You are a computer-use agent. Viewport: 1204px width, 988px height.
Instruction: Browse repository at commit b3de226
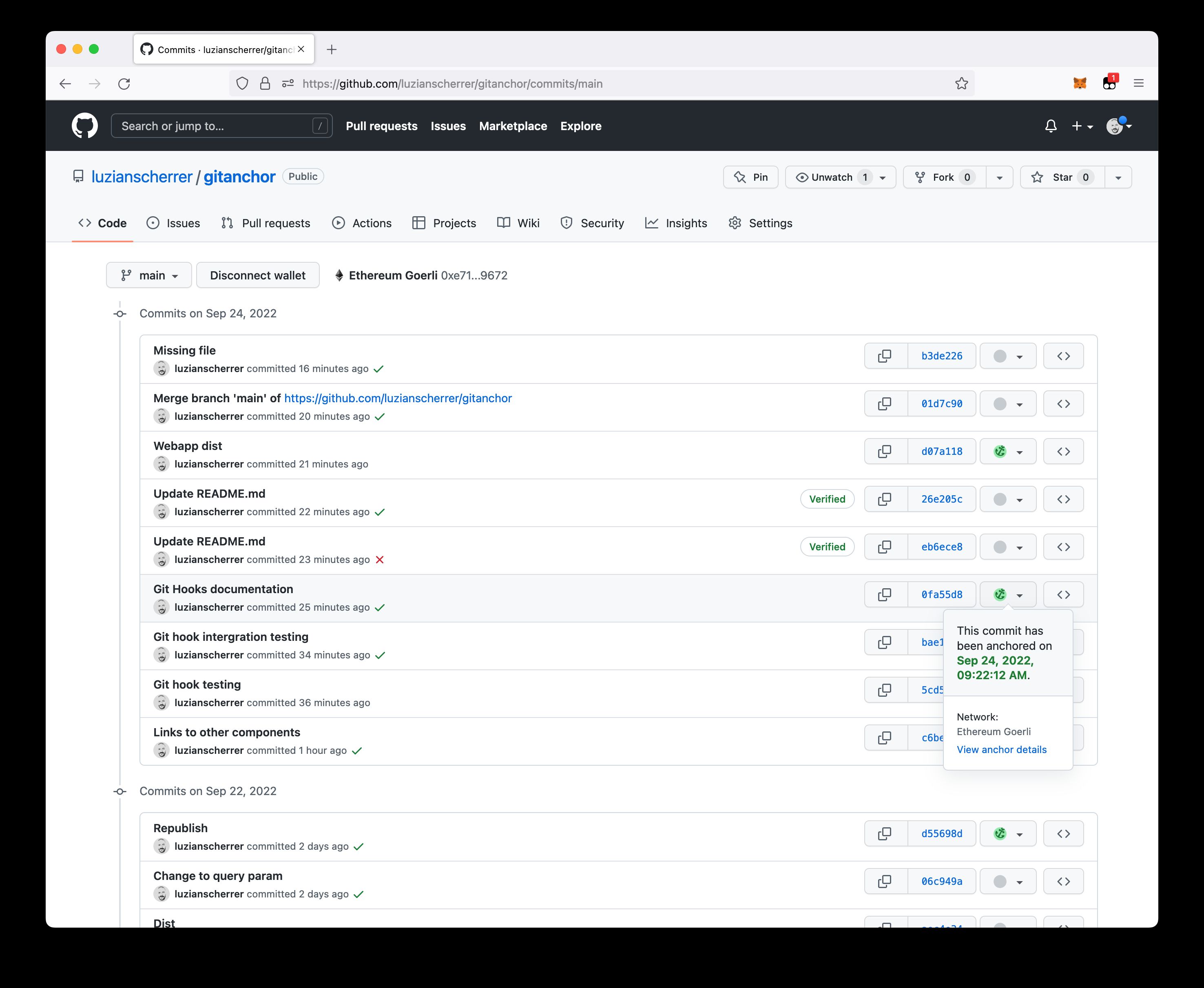coord(1063,356)
